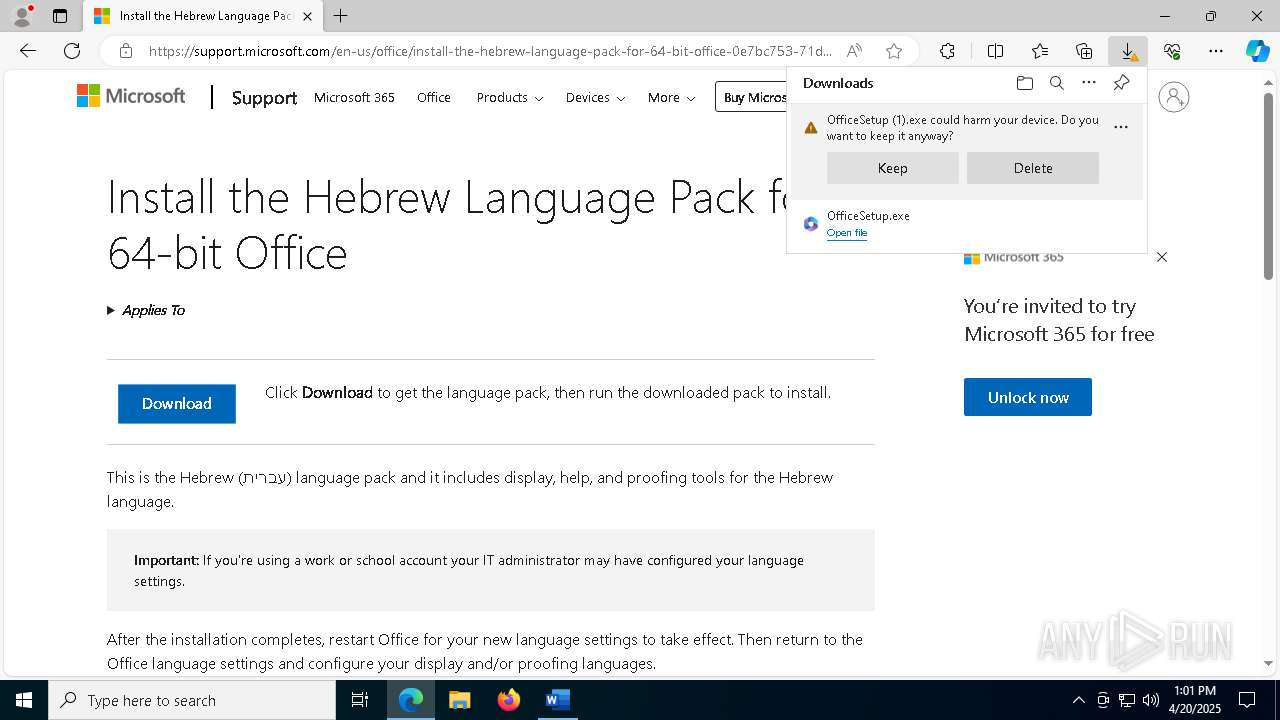Click the browser Back arrow

[x=28, y=51]
